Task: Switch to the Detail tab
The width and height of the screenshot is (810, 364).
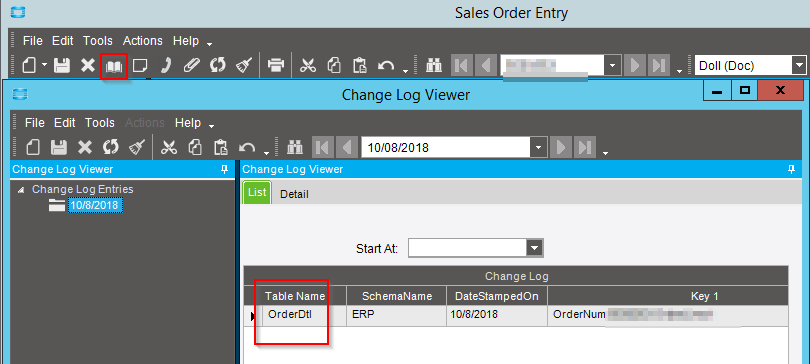Action: coord(294,195)
